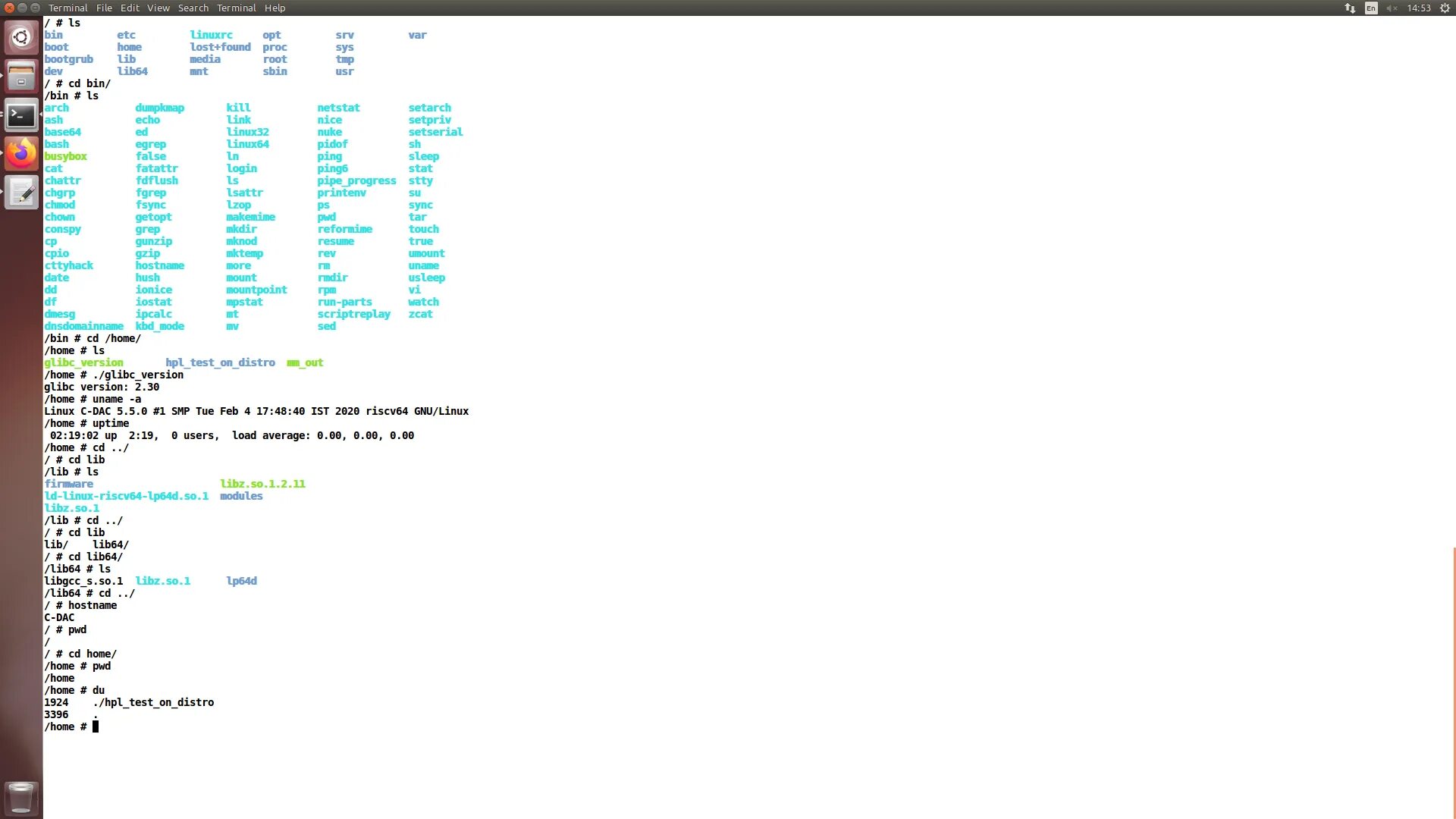Open the network connections indicator

pos(1350,8)
